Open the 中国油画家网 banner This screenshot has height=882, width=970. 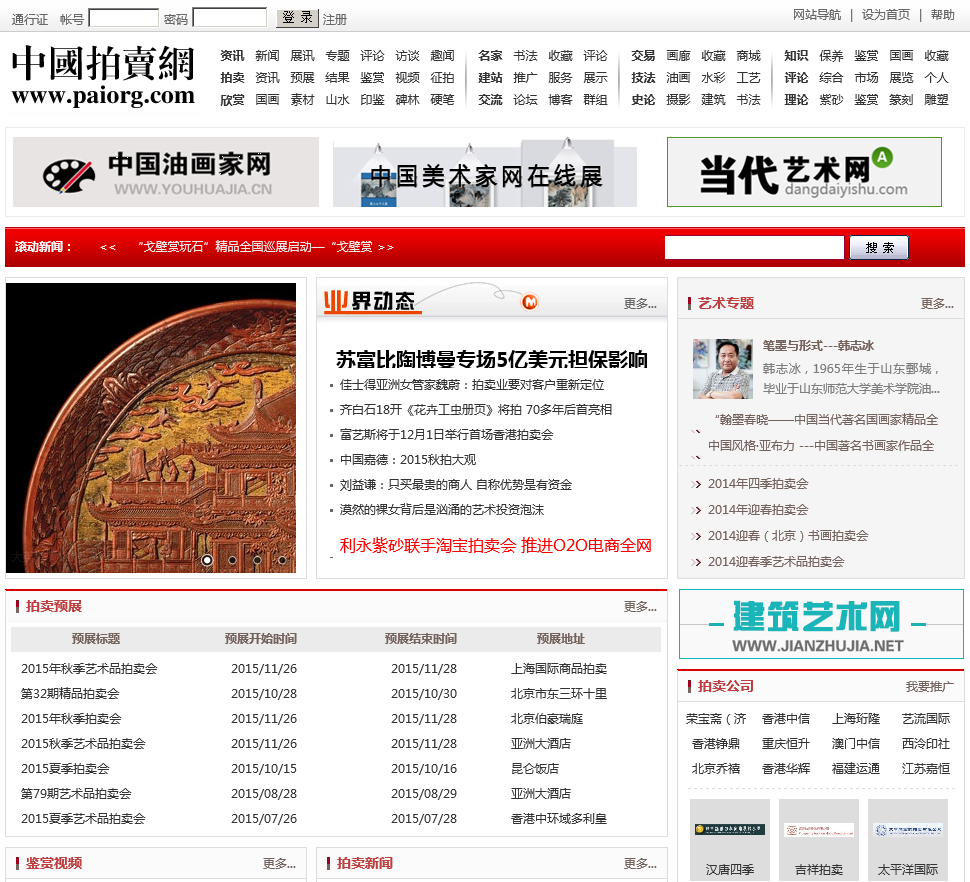166,172
